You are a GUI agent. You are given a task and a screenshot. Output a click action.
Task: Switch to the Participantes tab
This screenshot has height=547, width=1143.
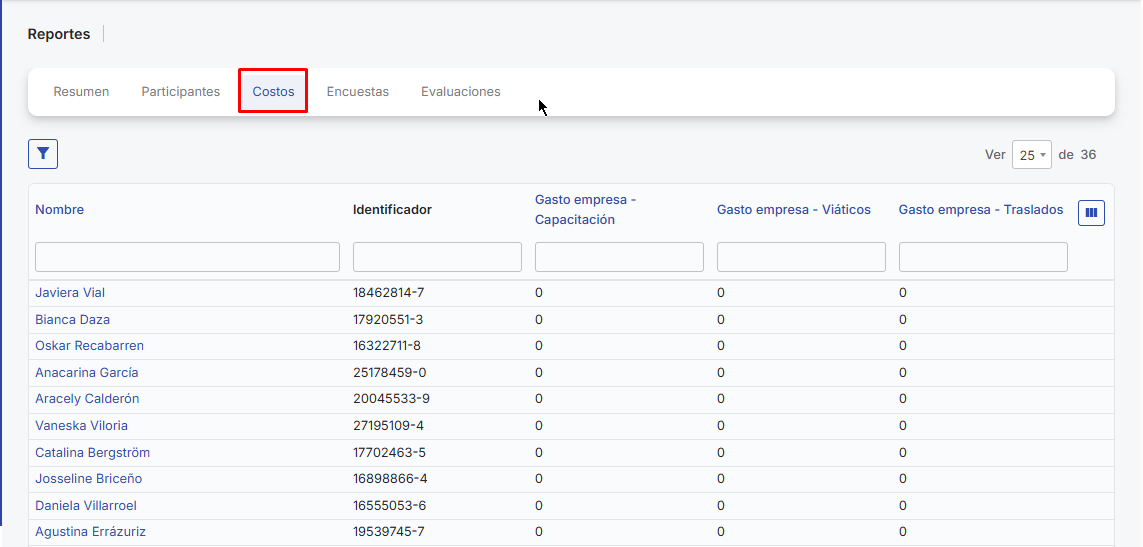(x=180, y=92)
